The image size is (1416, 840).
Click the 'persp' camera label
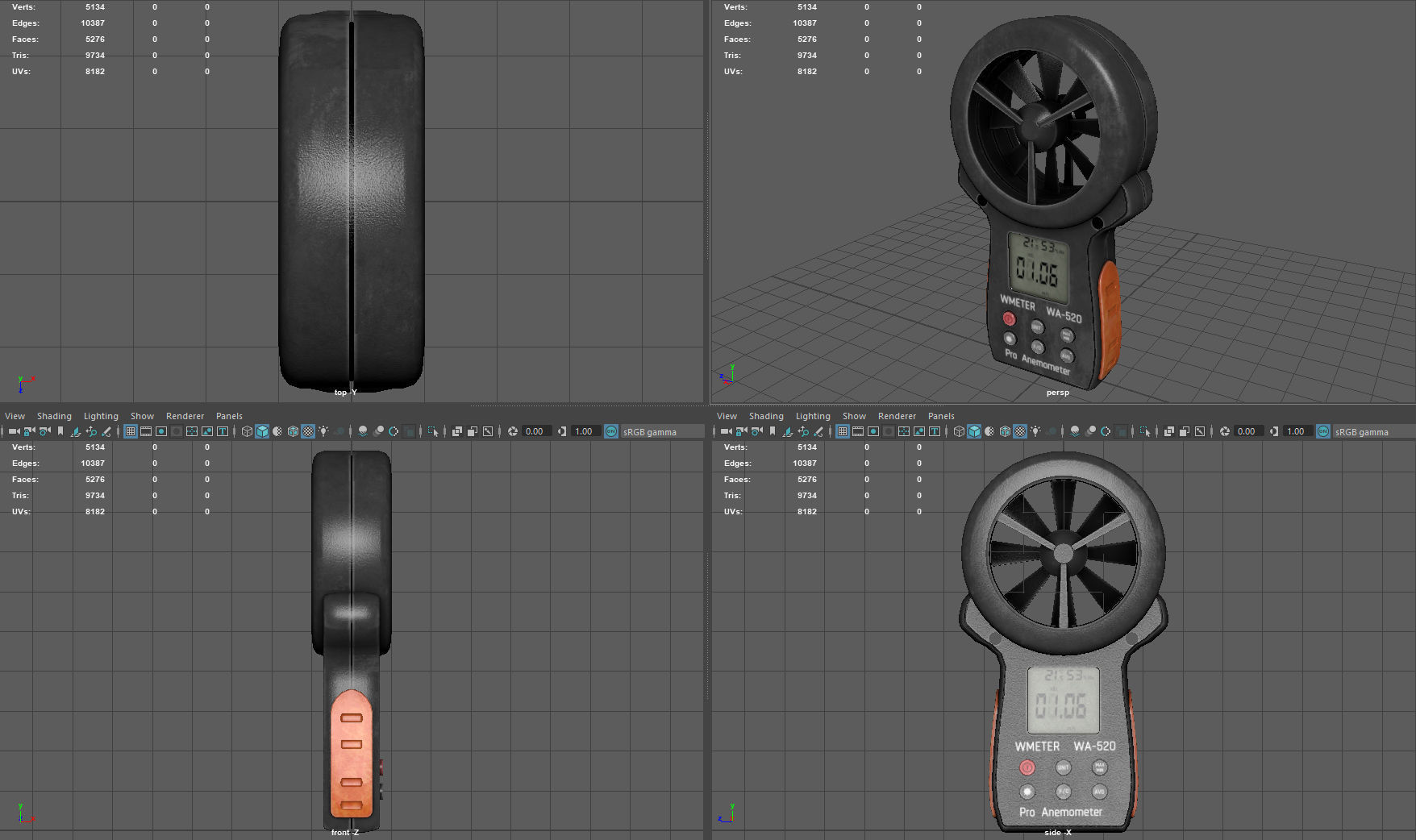click(1057, 393)
